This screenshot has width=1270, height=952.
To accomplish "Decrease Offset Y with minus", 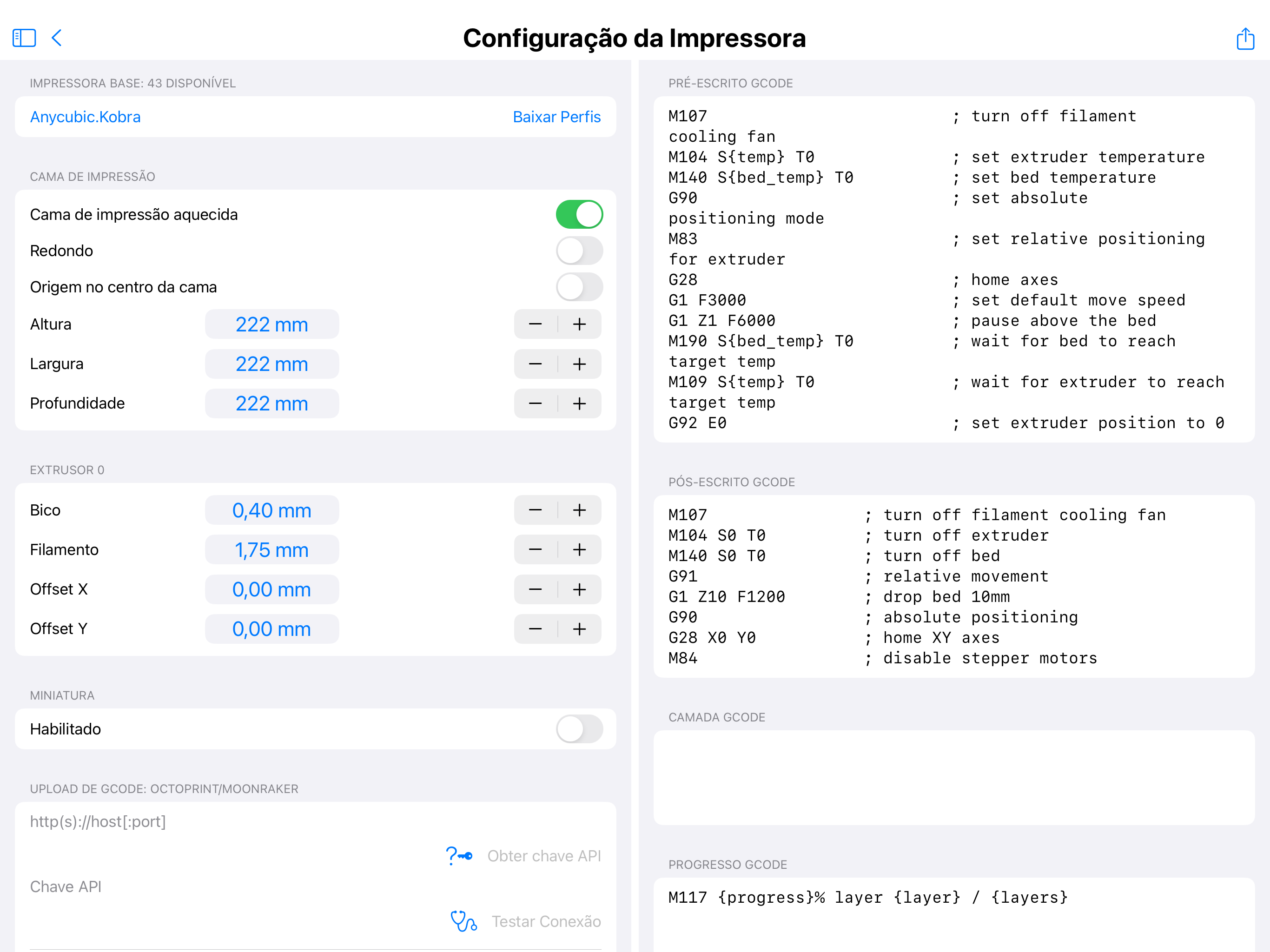I will pos(535,629).
